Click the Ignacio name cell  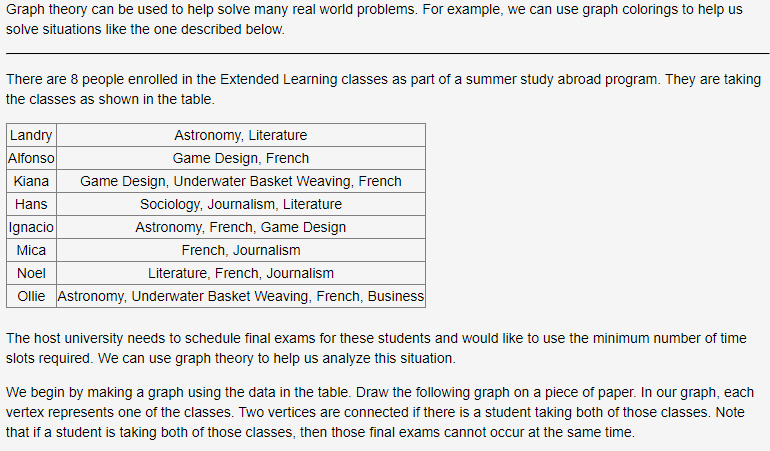pyautogui.click(x=31, y=227)
